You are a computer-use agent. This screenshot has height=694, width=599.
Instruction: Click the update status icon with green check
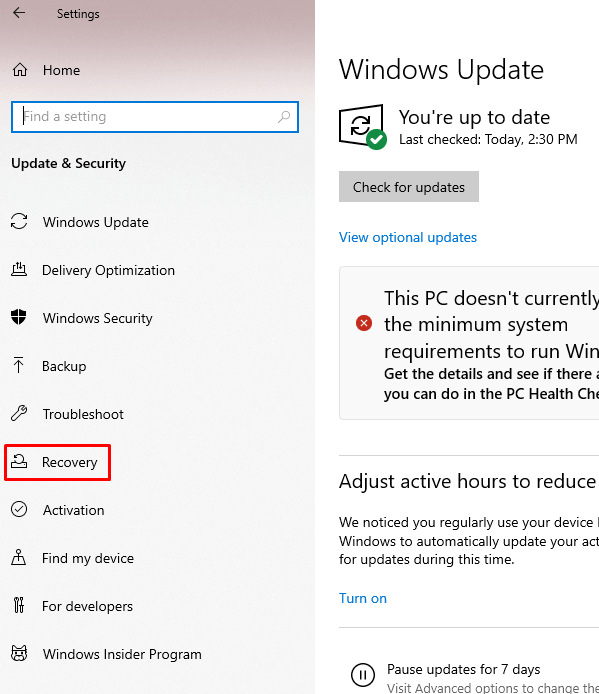click(x=363, y=127)
